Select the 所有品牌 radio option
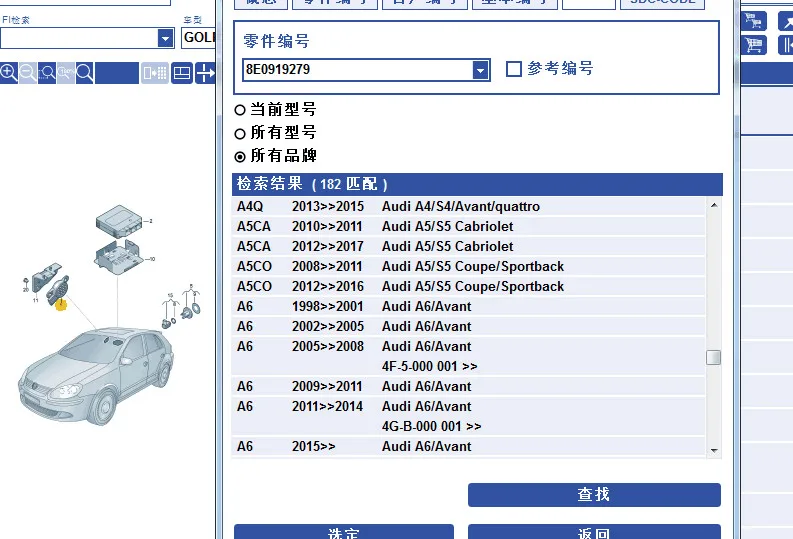This screenshot has height=539, width=793. (240, 157)
